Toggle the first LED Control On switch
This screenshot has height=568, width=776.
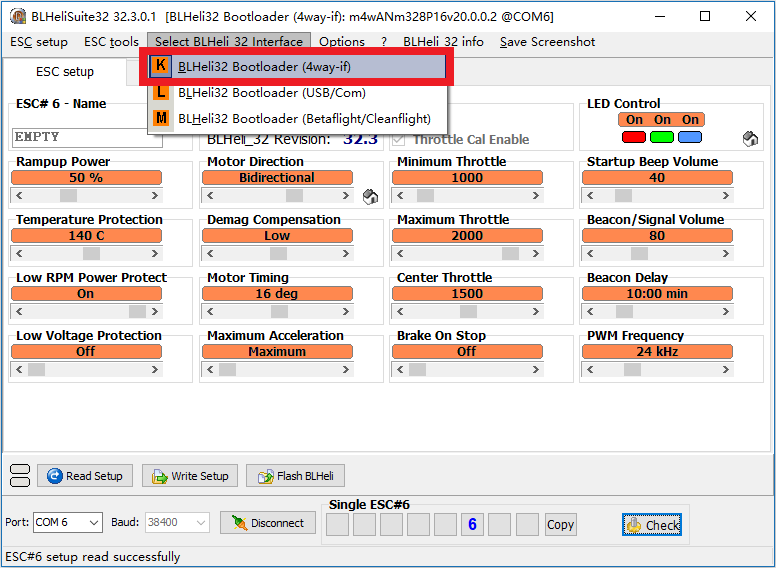click(x=634, y=120)
